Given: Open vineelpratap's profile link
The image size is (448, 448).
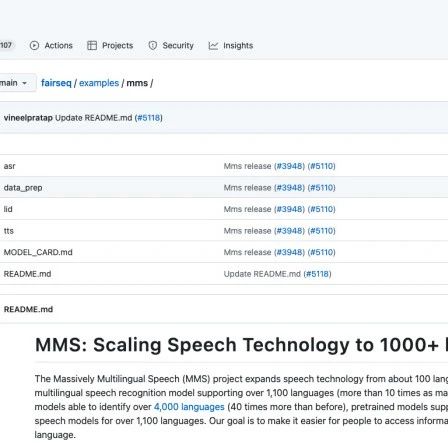Looking at the screenshot, I should coord(28,118).
